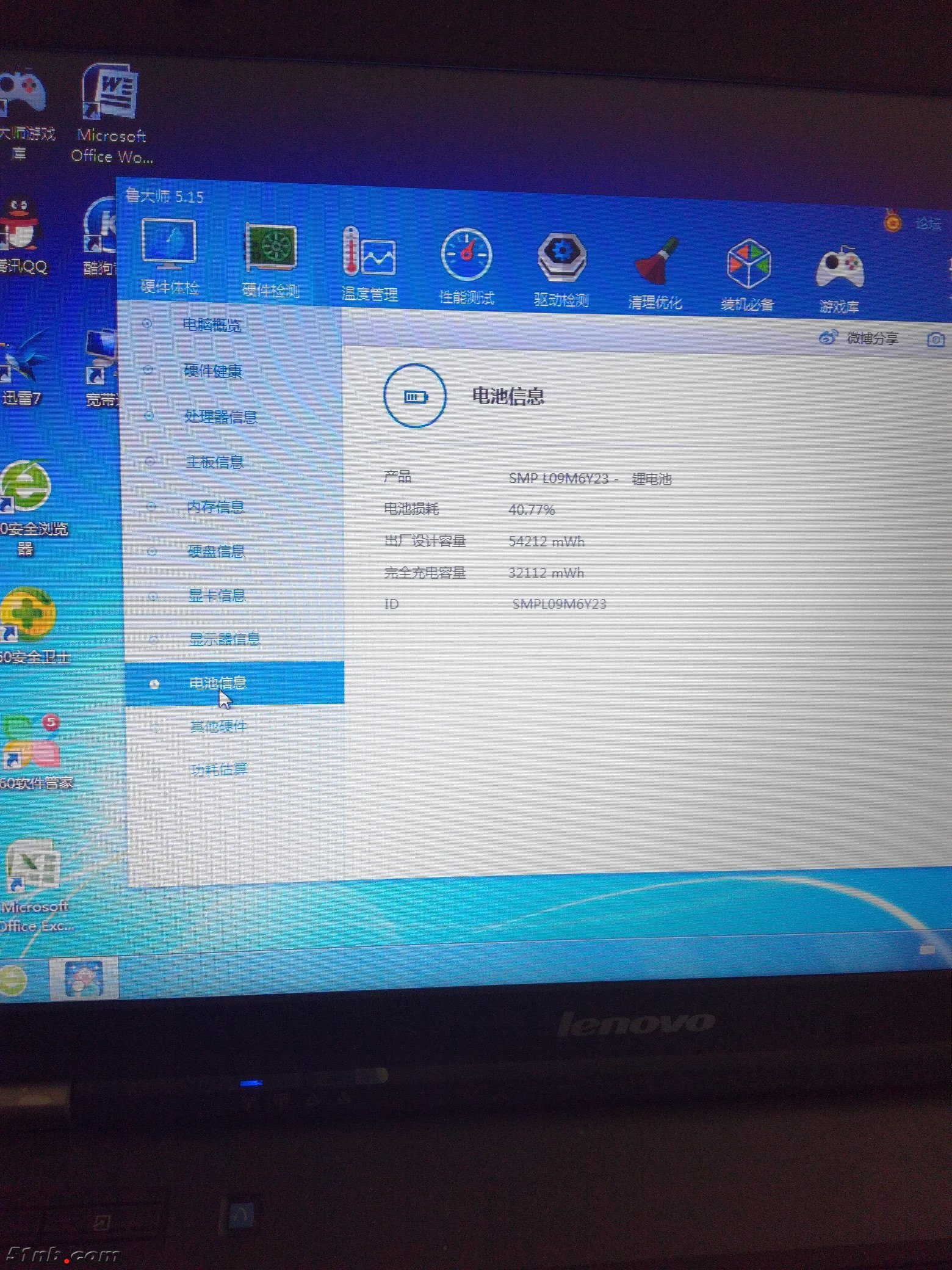Click the screenshot camera icon
The height and width of the screenshot is (1270, 952).
935,340
